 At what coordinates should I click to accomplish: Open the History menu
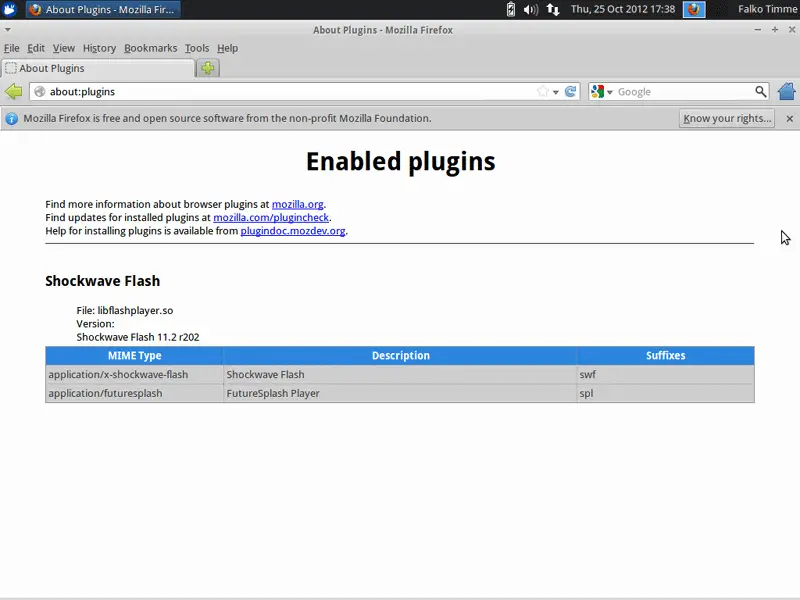[99, 48]
